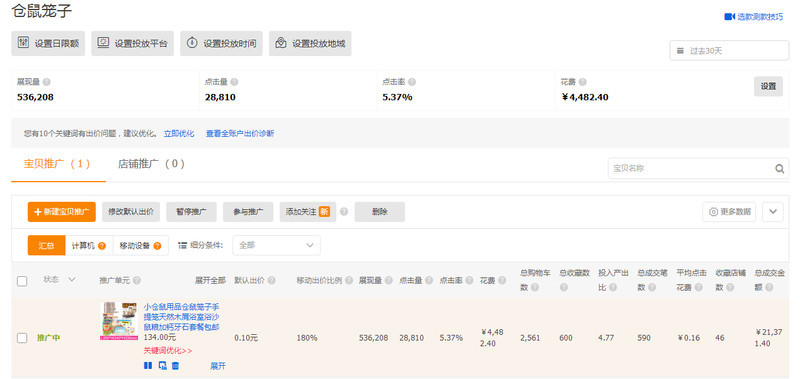Click the question icon beside 添加关注
The height and width of the screenshot is (379, 800).
344,212
